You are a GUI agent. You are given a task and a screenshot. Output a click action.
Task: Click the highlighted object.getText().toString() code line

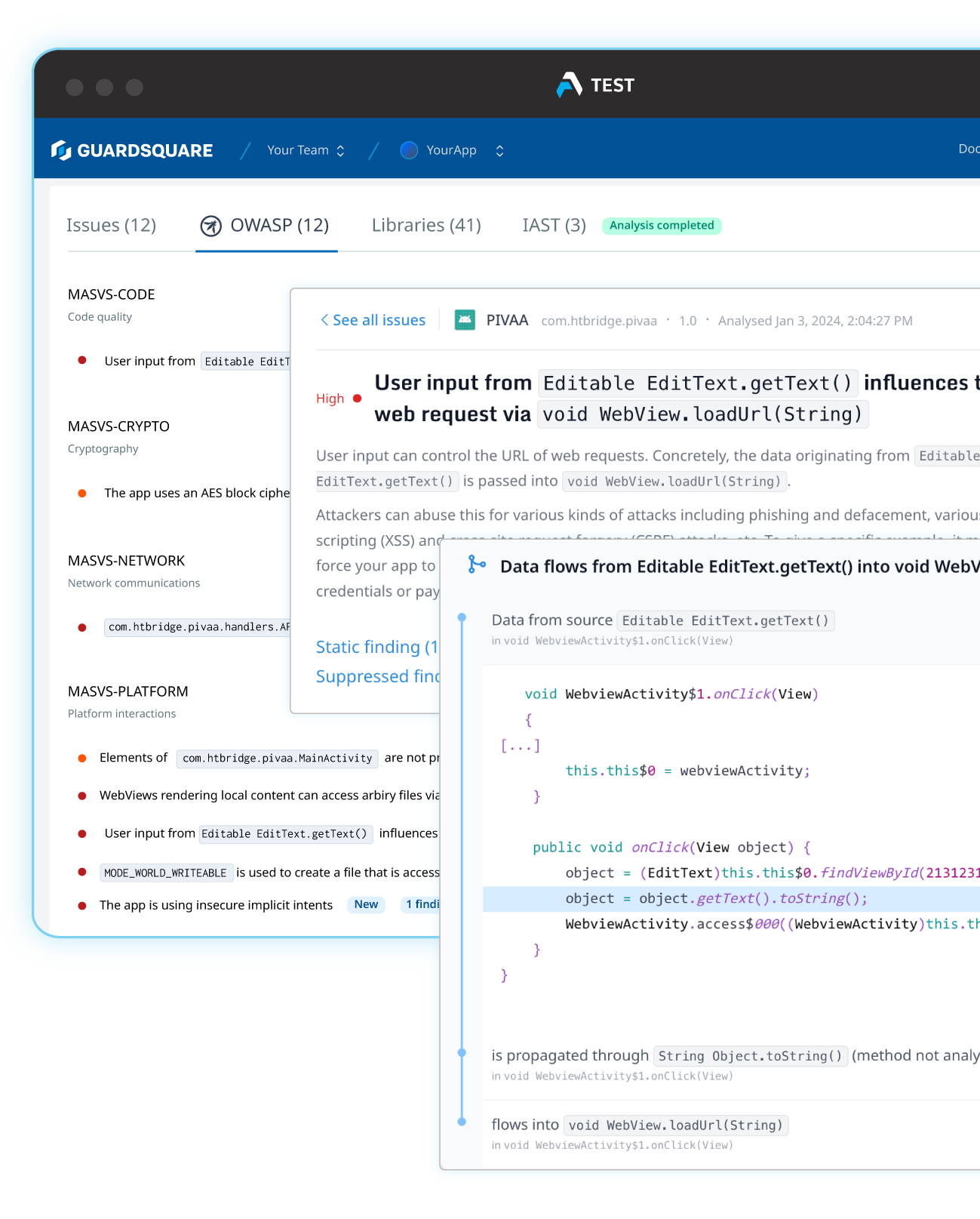pos(731,898)
